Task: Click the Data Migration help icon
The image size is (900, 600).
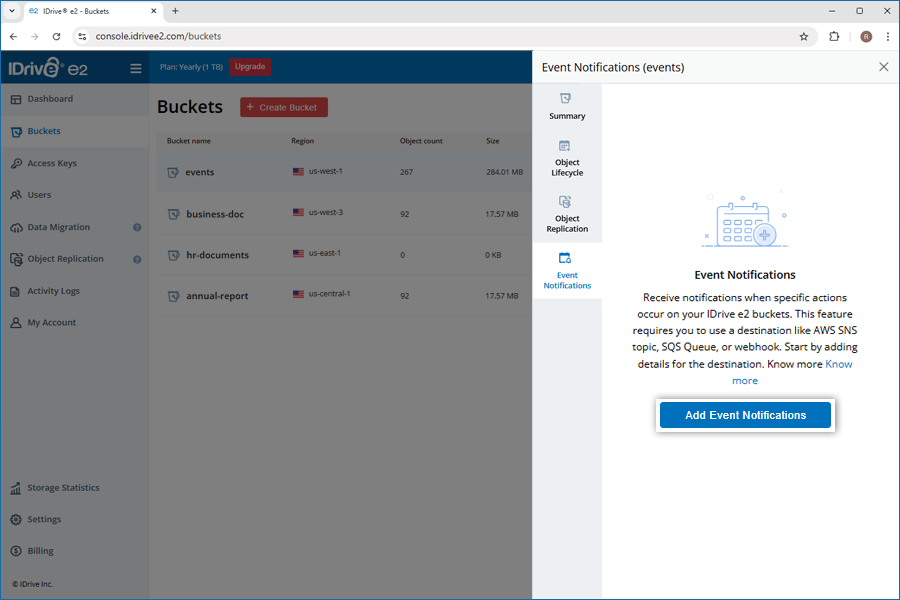Action: tap(137, 228)
